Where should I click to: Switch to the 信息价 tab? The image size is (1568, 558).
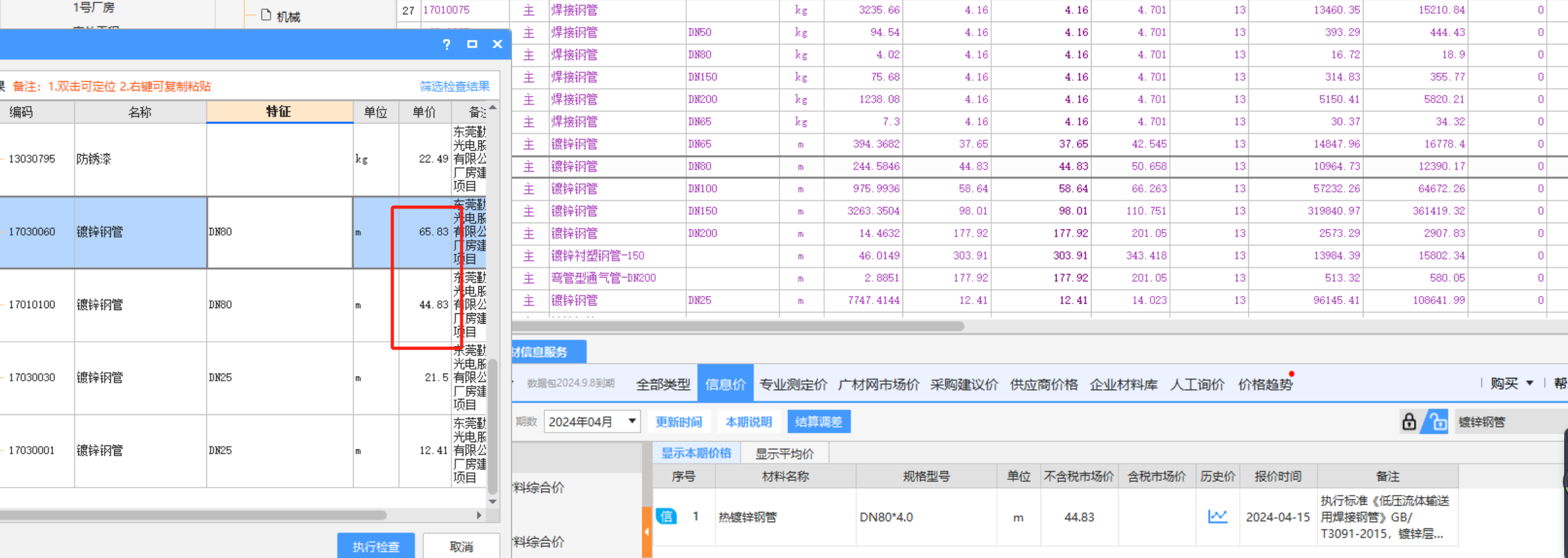click(725, 385)
